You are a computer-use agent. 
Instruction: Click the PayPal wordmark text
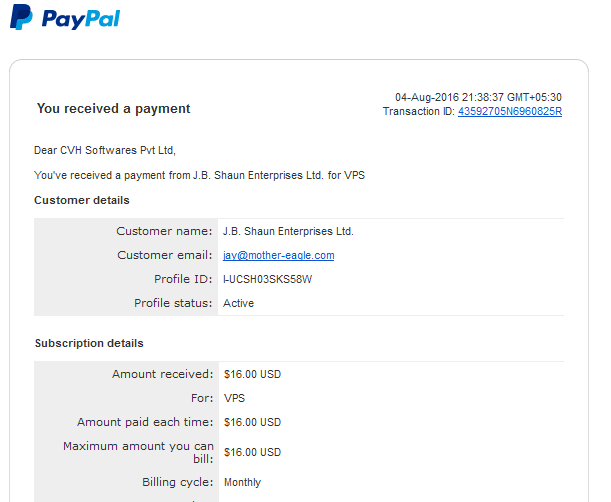pyautogui.click(x=81, y=19)
